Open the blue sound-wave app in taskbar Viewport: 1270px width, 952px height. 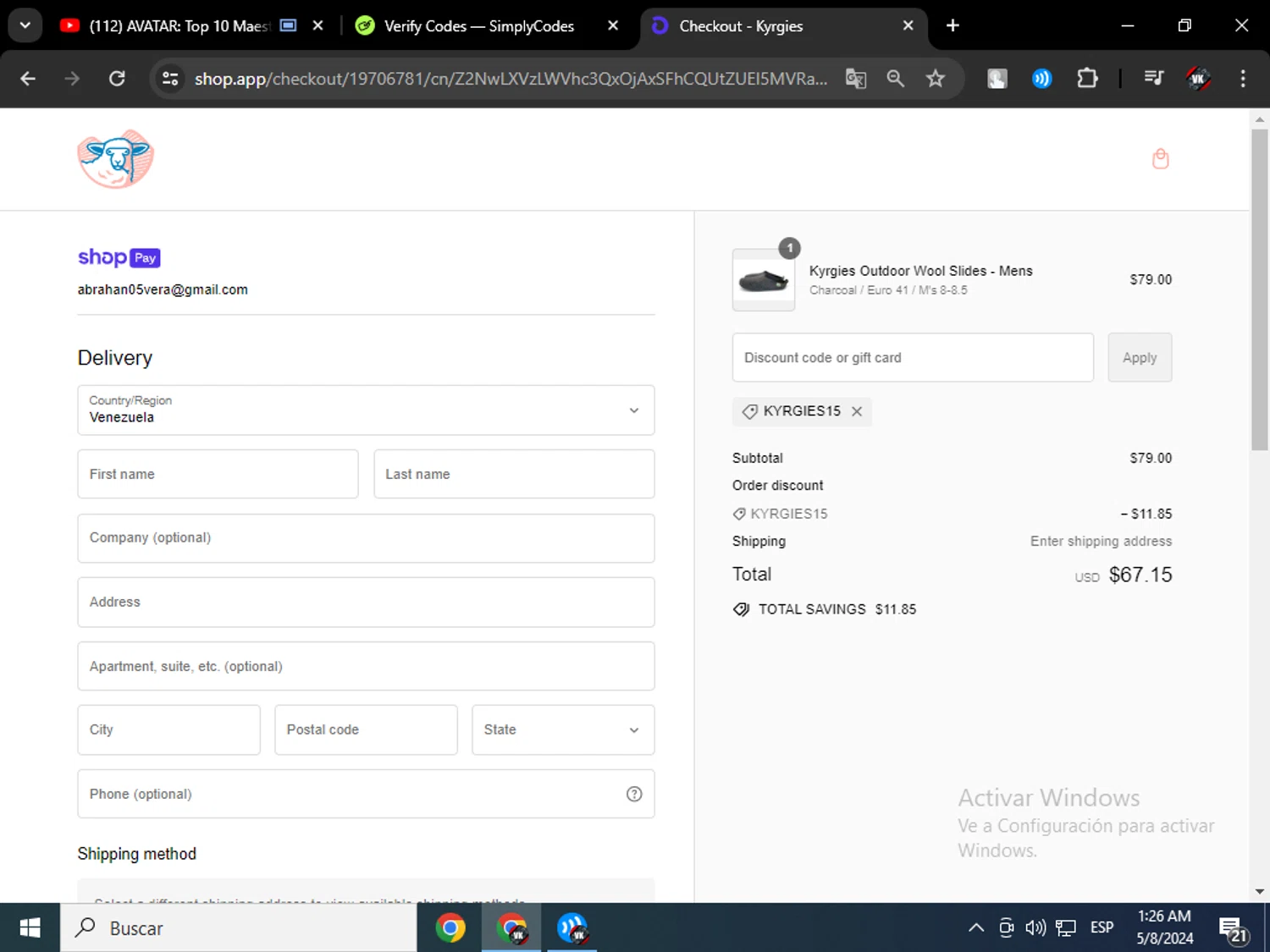(x=572, y=927)
